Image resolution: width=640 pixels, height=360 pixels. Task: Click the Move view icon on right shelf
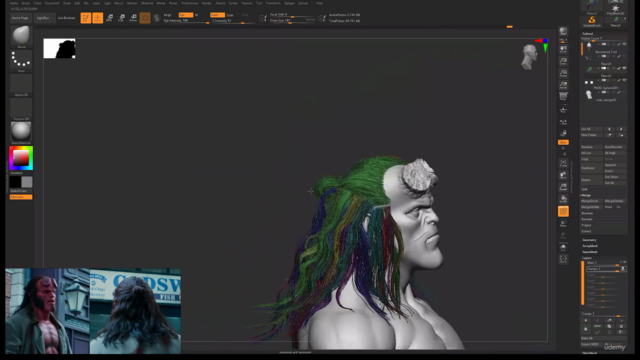coord(563,176)
